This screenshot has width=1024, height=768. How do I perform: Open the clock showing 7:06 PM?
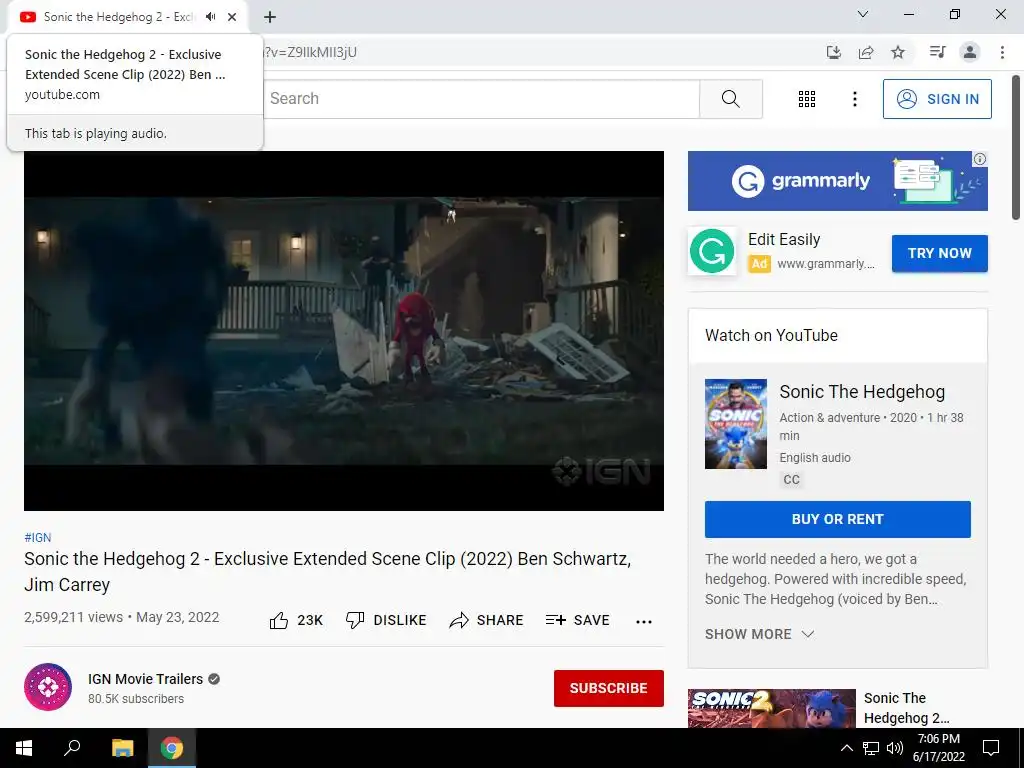click(x=938, y=748)
